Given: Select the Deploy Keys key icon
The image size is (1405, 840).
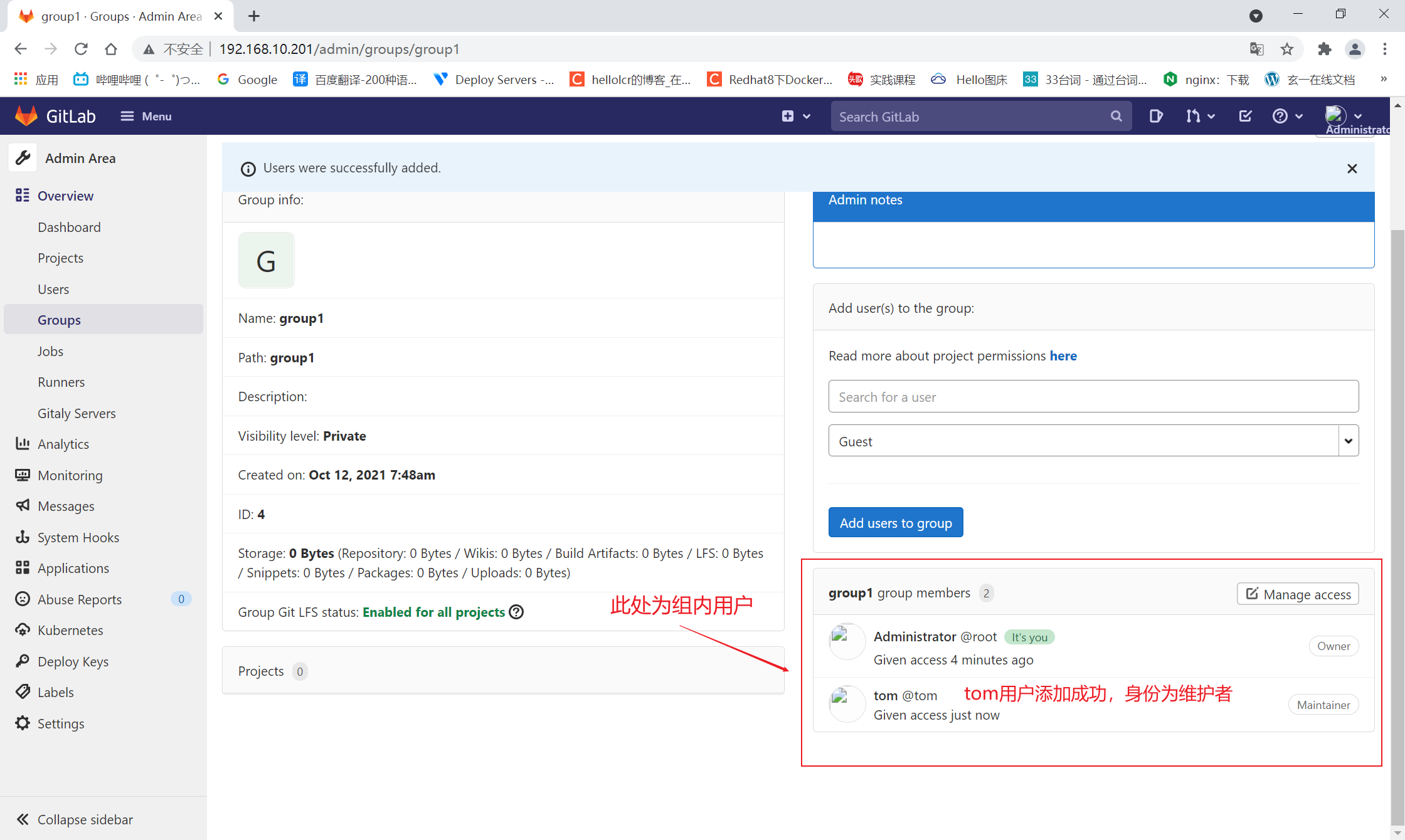Looking at the screenshot, I should coord(23,661).
